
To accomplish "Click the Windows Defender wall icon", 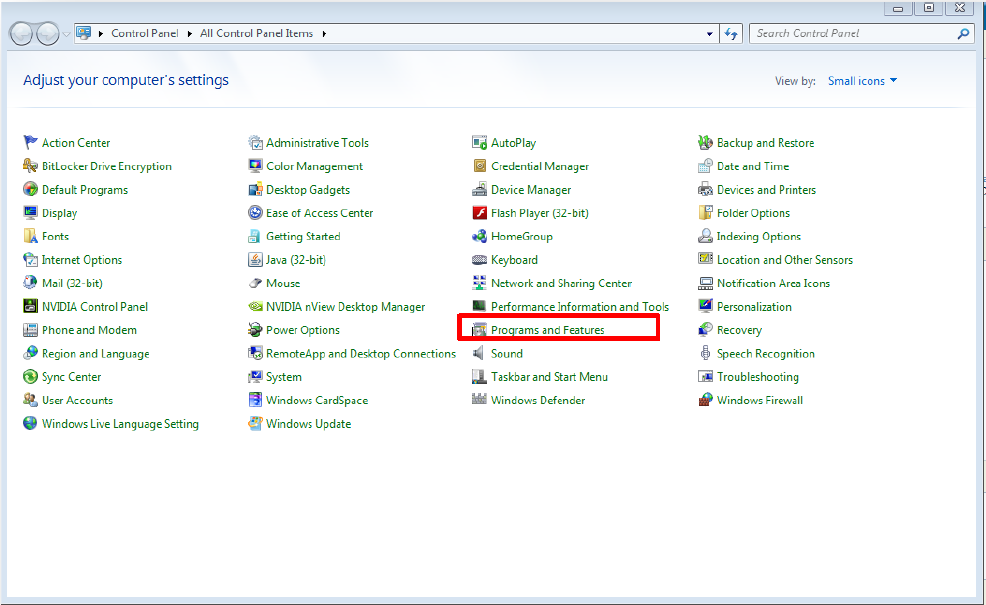I will pyautogui.click(x=479, y=400).
